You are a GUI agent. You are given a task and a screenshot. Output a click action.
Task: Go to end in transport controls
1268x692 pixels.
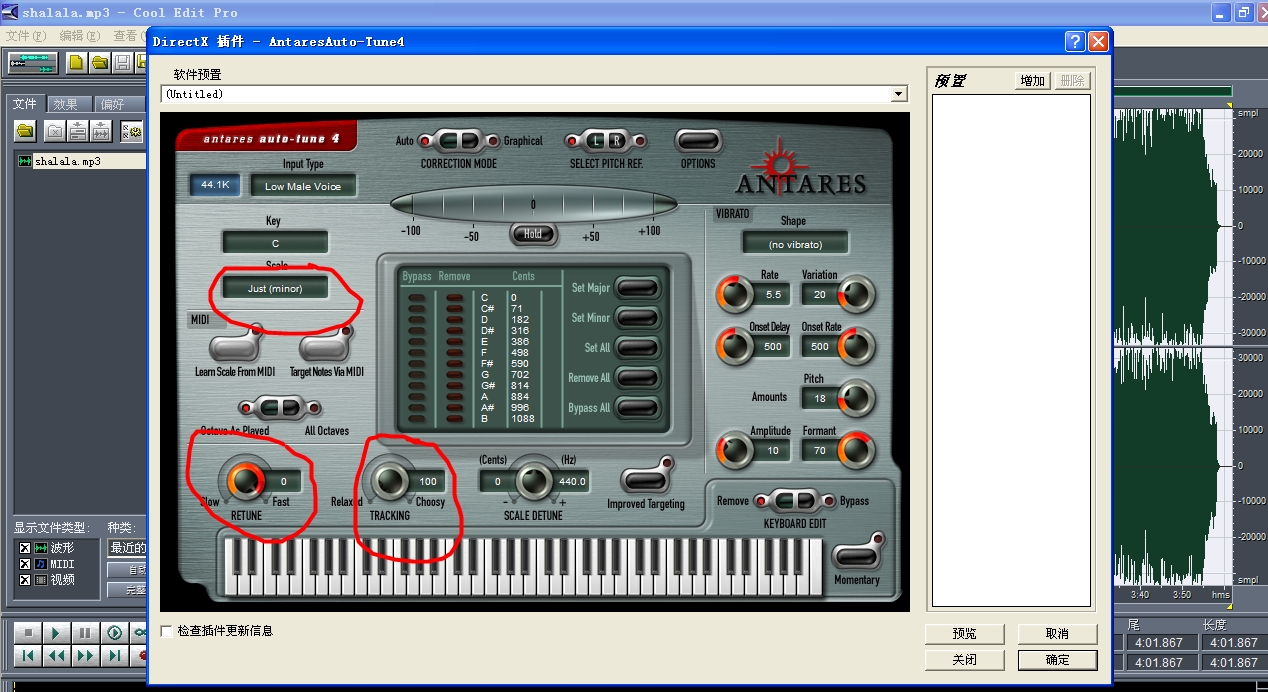click(115, 656)
